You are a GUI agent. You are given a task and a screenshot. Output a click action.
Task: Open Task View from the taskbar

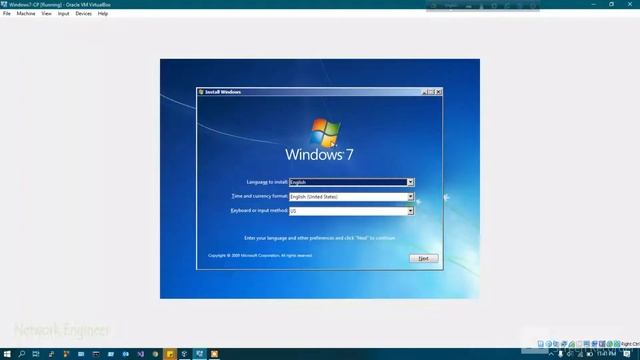tap(36, 354)
